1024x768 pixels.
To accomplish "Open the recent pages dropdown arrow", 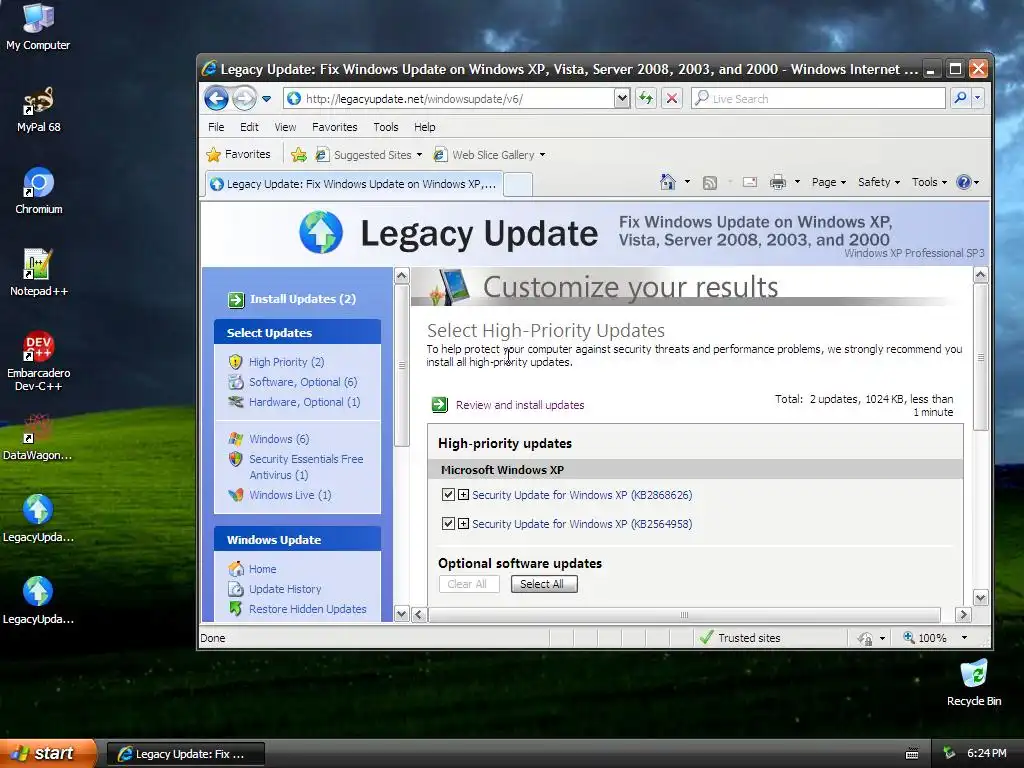I will pyautogui.click(x=266, y=99).
